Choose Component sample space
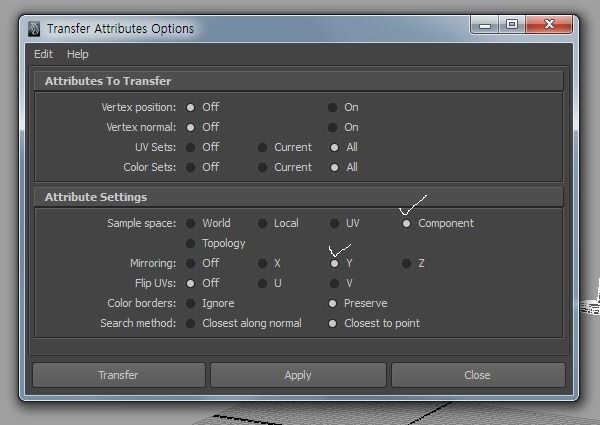 tap(406, 223)
